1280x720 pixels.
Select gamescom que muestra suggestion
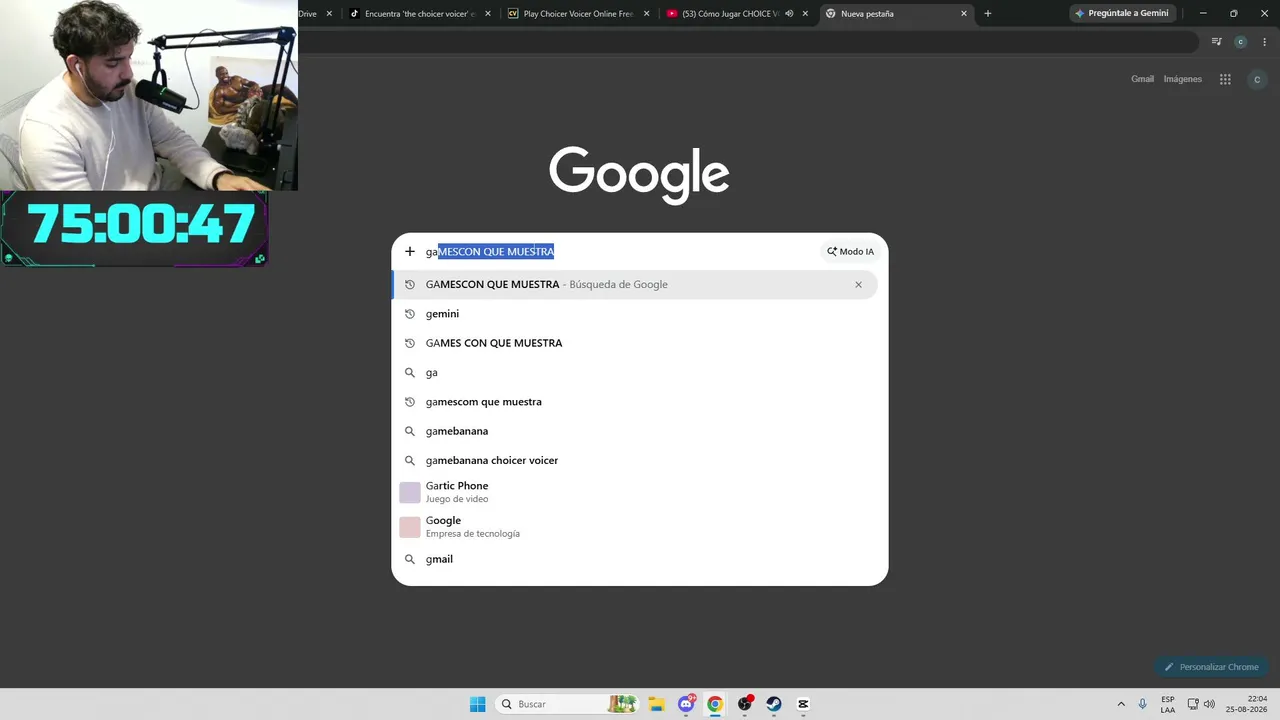click(x=635, y=402)
